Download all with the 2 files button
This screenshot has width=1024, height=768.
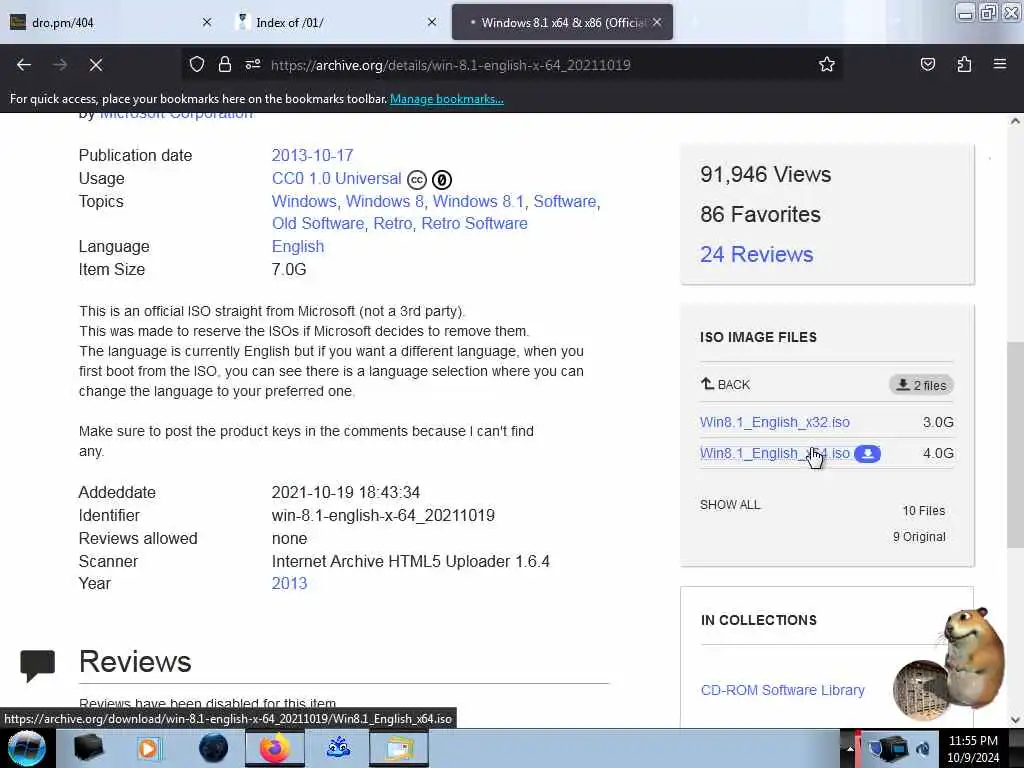click(921, 385)
